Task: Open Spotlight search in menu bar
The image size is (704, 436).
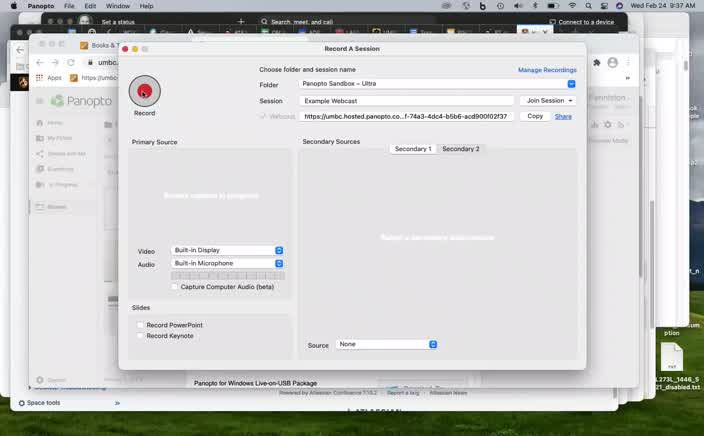Action: pyautogui.click(x=588, y=6)
